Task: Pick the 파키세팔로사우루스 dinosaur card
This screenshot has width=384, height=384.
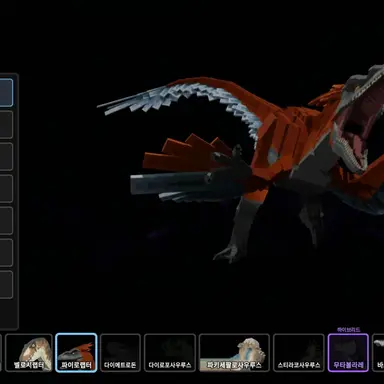Action: pyautogui.click(x=234, y=353)
